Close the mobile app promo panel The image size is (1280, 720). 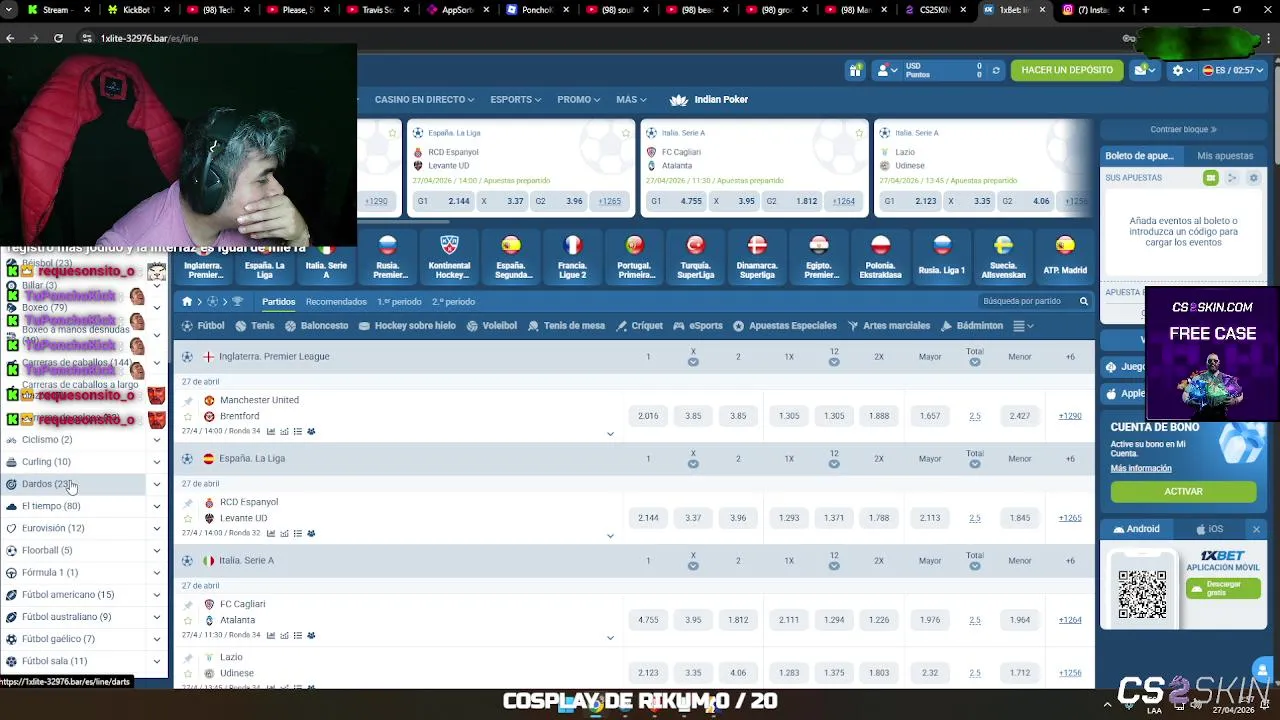click(1256, 529)
